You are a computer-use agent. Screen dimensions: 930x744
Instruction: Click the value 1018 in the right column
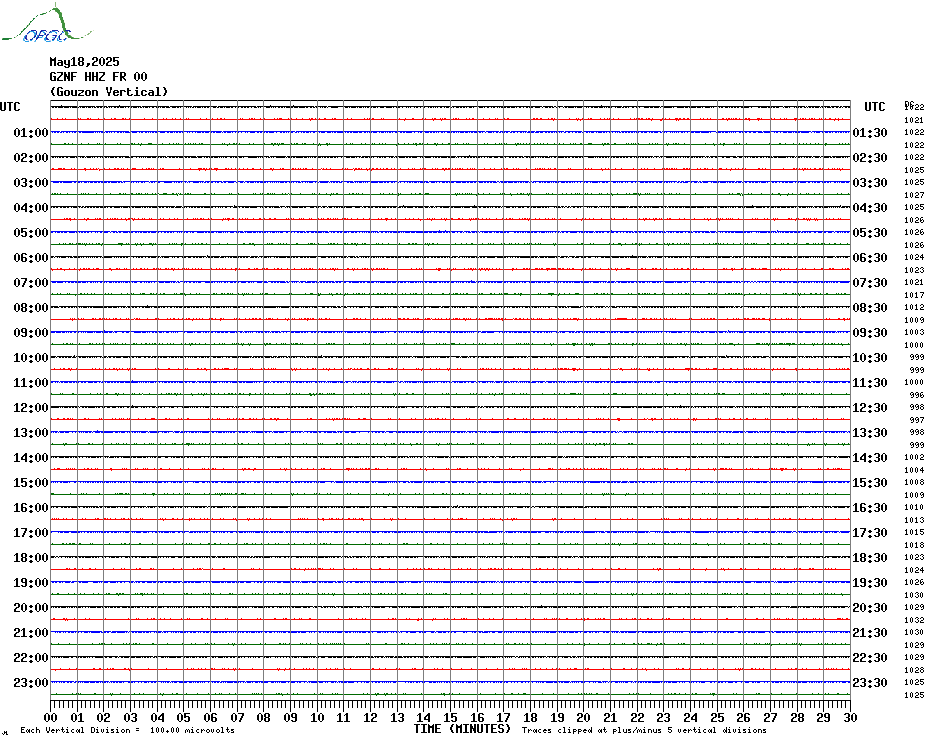[x=914, y=545]
